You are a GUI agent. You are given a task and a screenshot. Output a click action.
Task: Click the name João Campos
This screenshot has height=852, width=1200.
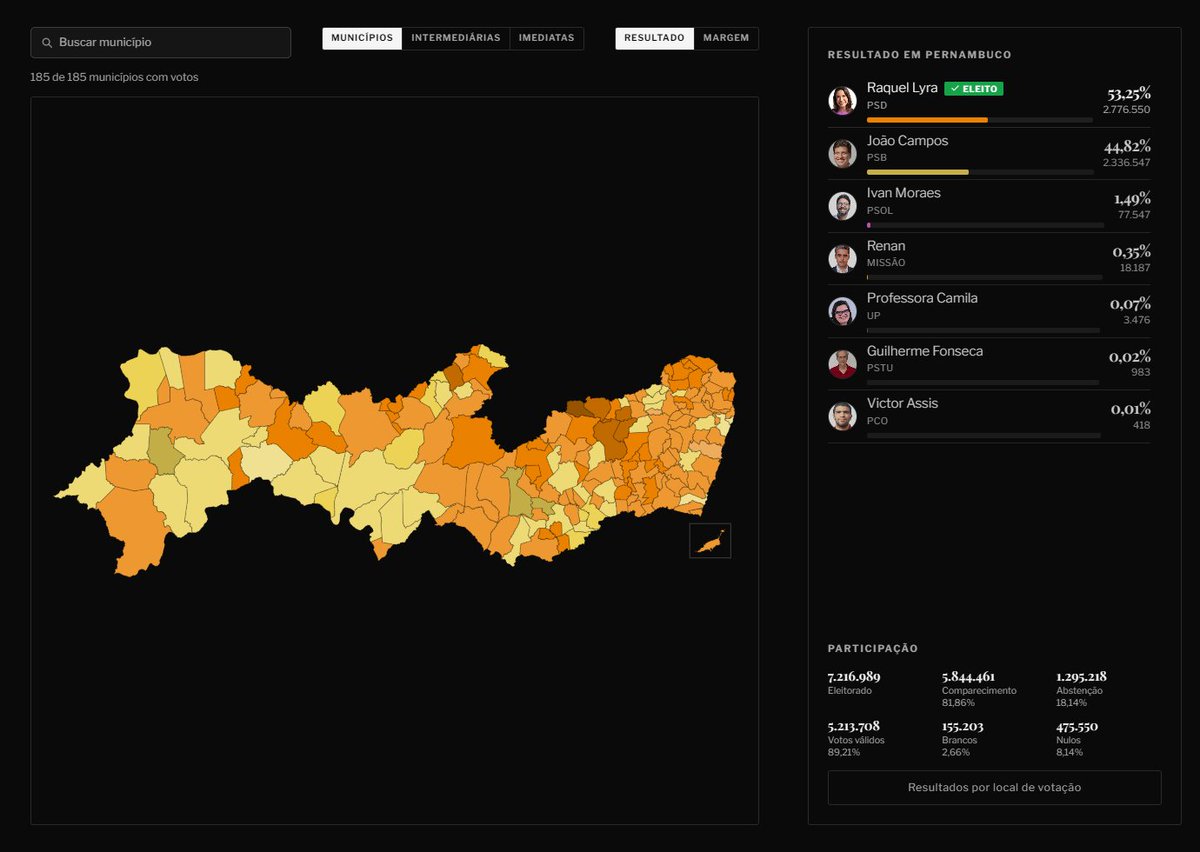(907, 141)
